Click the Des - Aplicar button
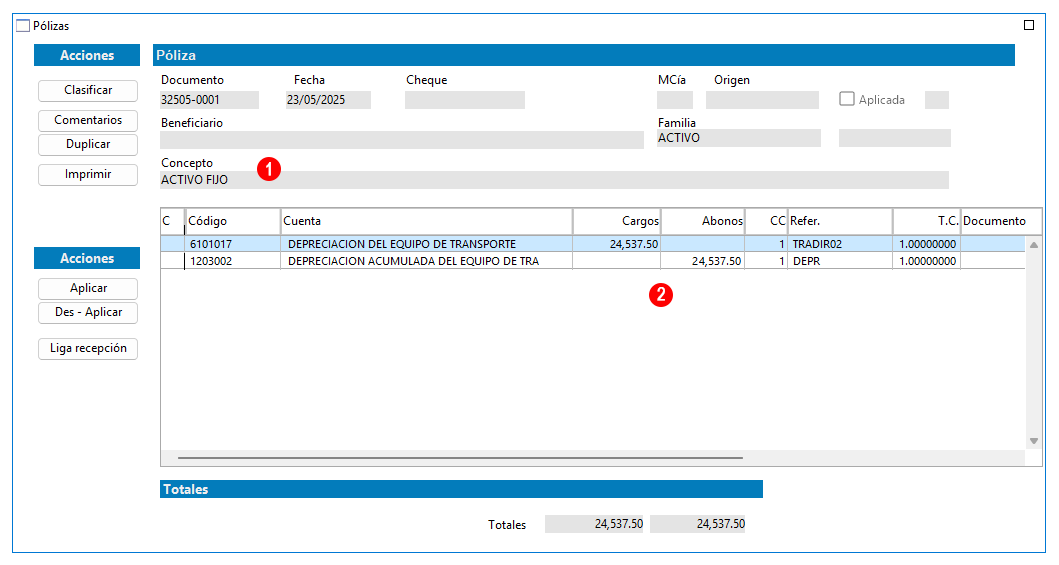This screenshot has width=1059, height=565. coord(88,313)
